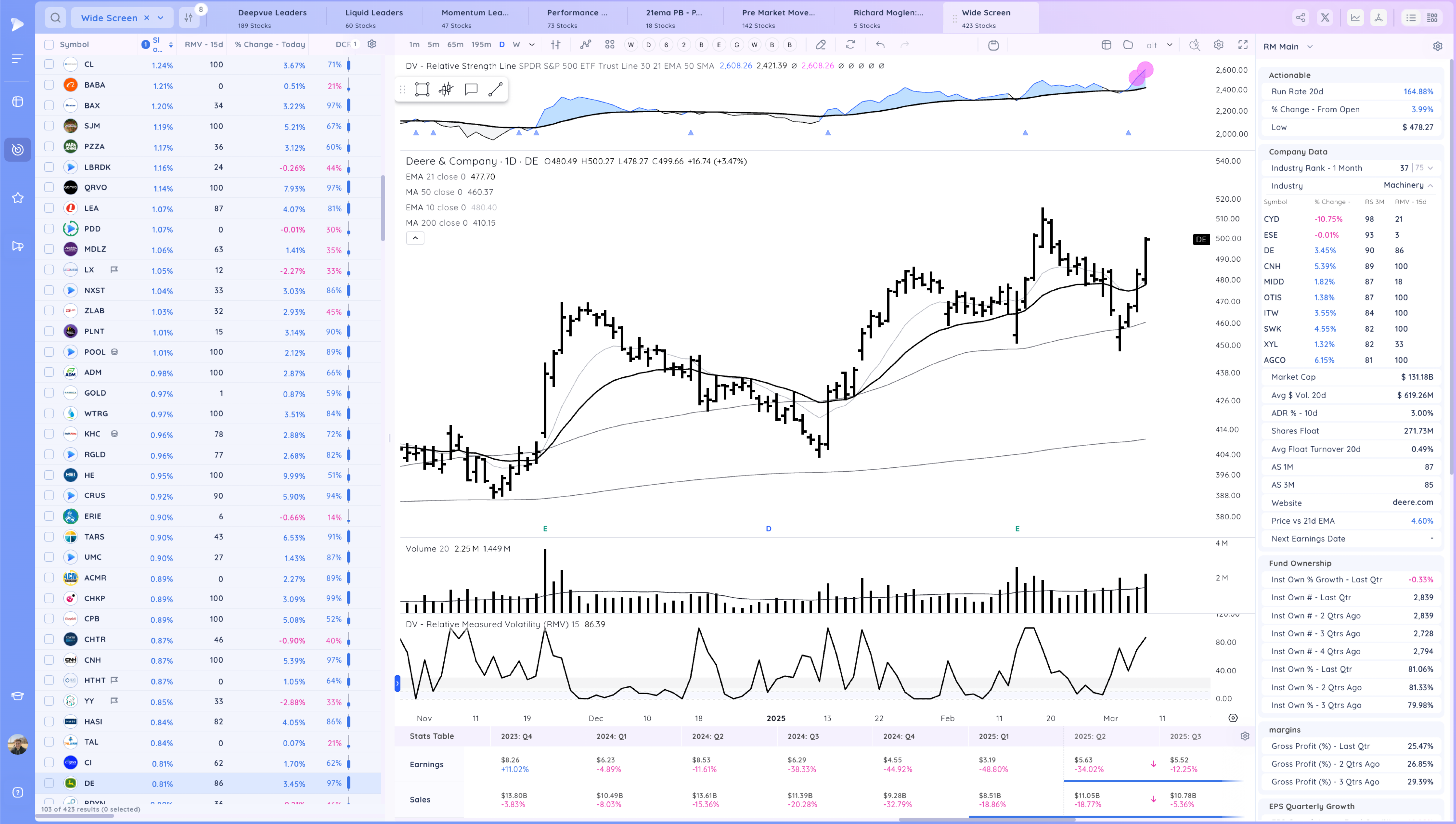Click the share icon in top bar
Viewport: 1456px width, 824px height.
pyautogui.click(x=1301, y=17)
